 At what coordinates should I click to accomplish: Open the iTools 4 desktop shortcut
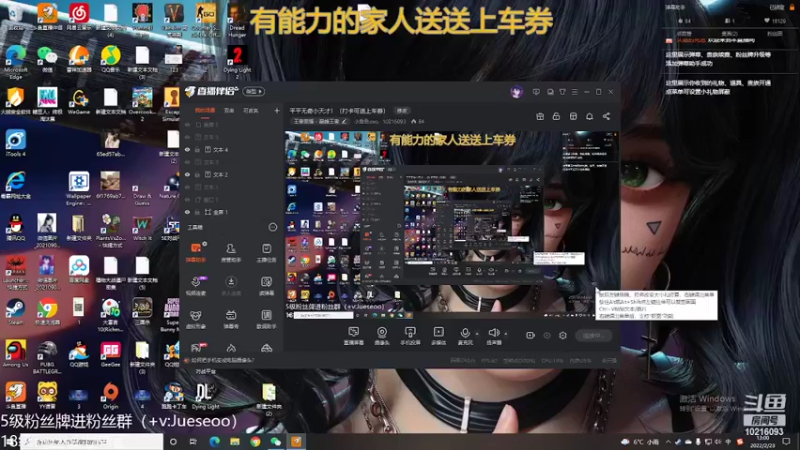15,143
